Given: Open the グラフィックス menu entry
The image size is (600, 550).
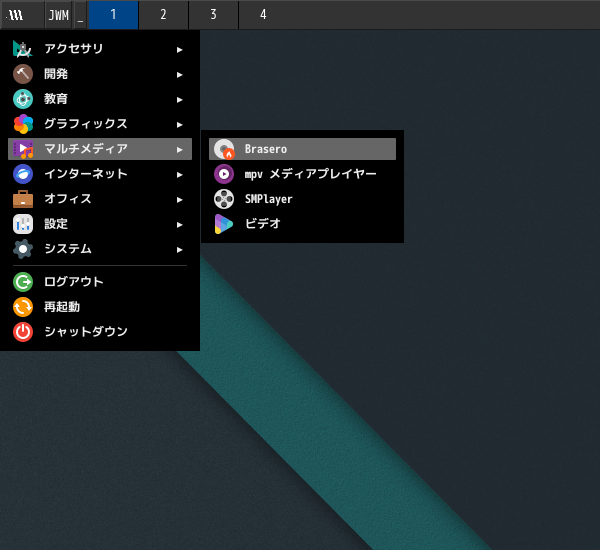Looking at the screenshot, I should coord(100,124).
